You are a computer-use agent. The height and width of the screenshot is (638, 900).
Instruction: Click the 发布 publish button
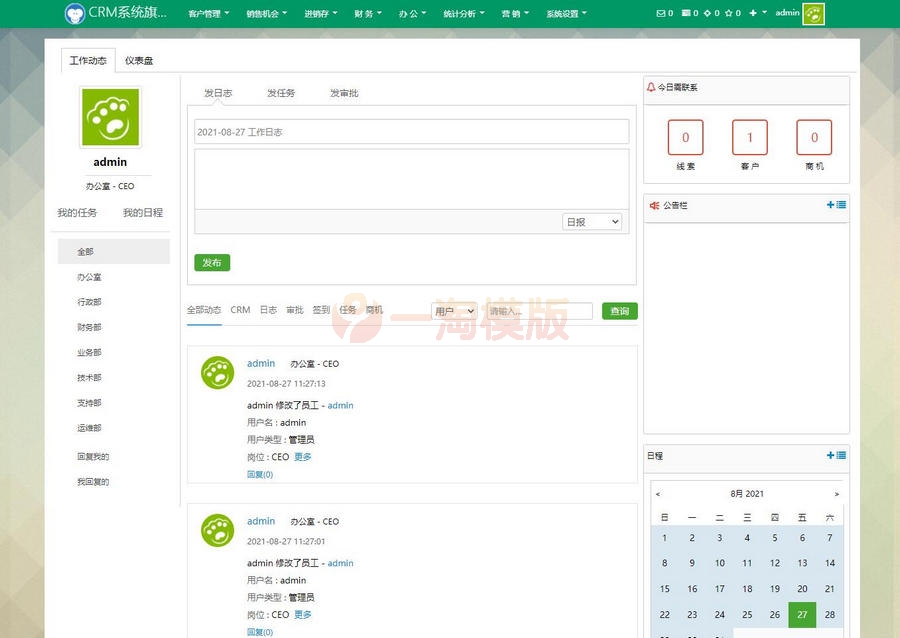coord(211,263)
